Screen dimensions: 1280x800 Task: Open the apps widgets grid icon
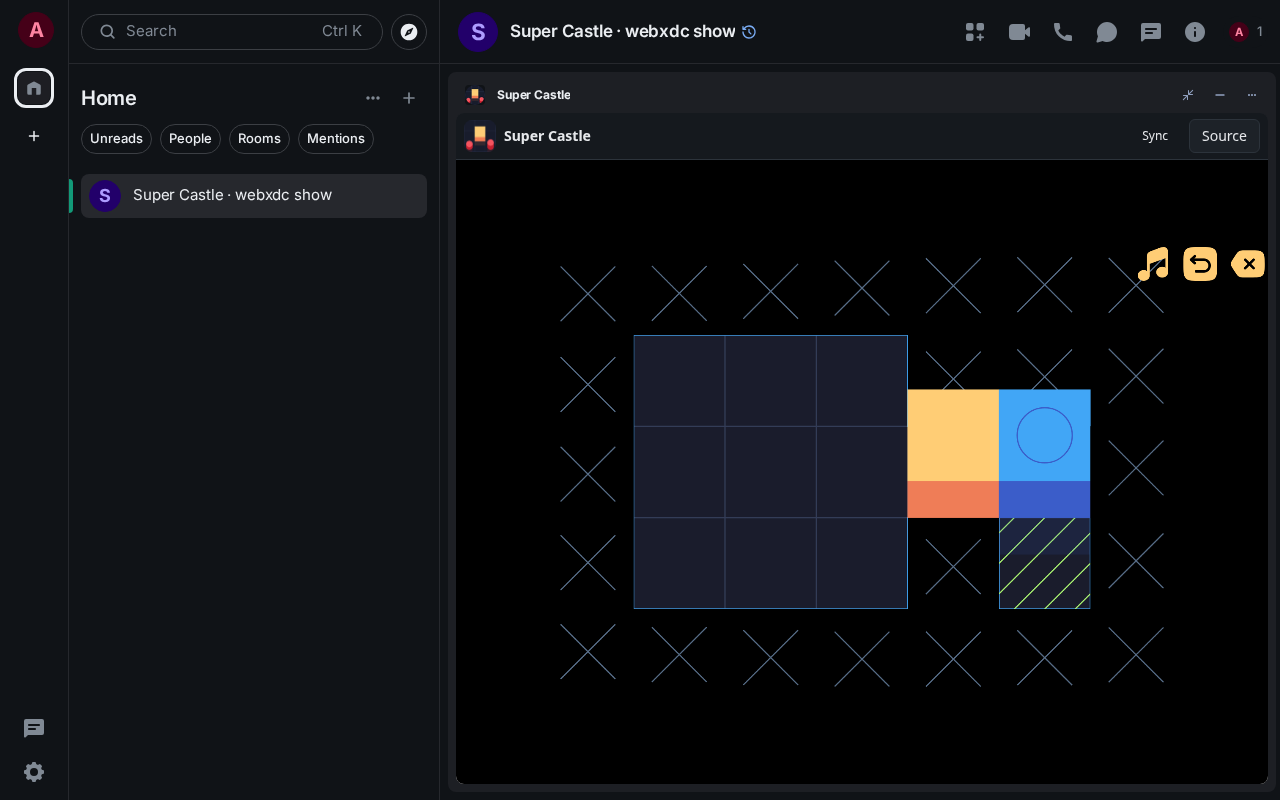click(x=975, y=32)
